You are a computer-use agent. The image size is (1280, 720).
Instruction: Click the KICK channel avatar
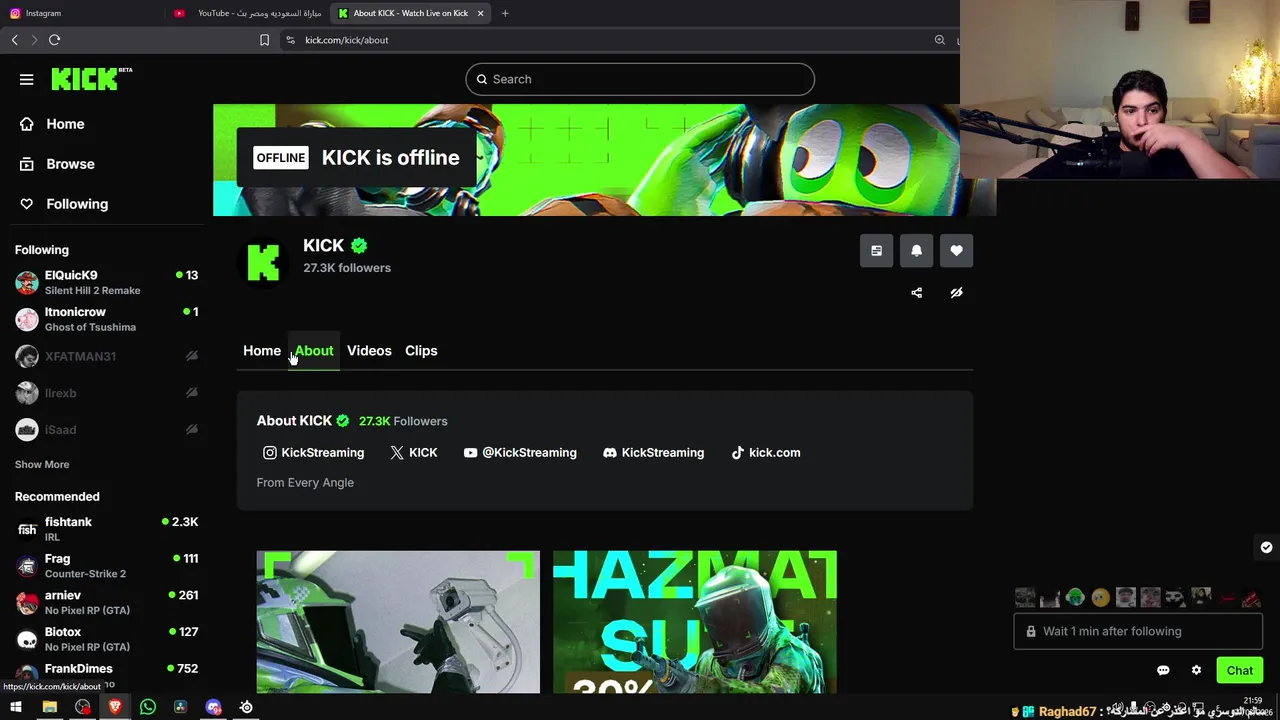263,263
